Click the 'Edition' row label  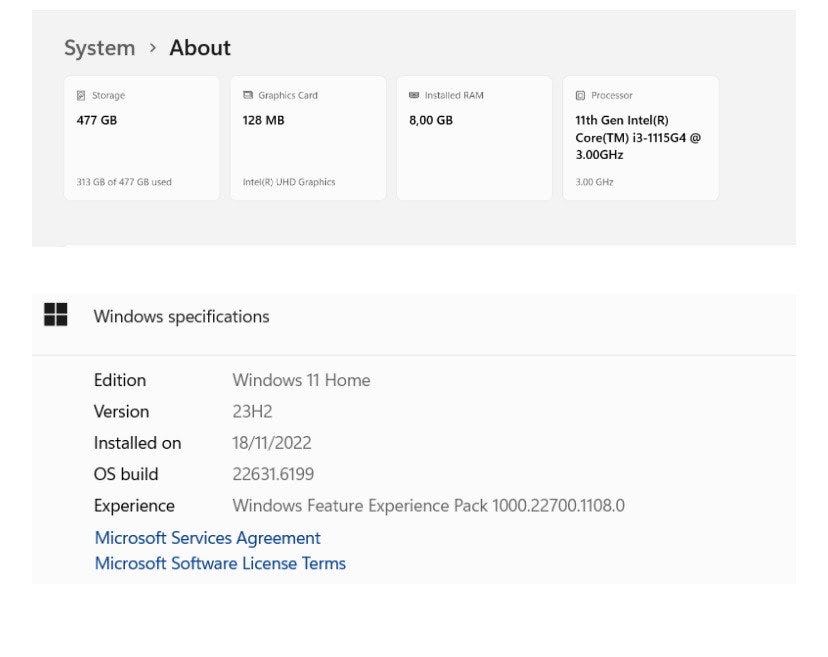point(120,380)
